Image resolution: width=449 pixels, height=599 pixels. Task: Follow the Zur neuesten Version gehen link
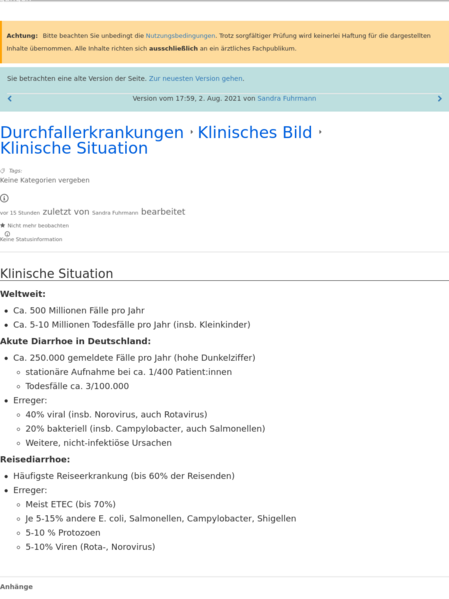point(196,78)
